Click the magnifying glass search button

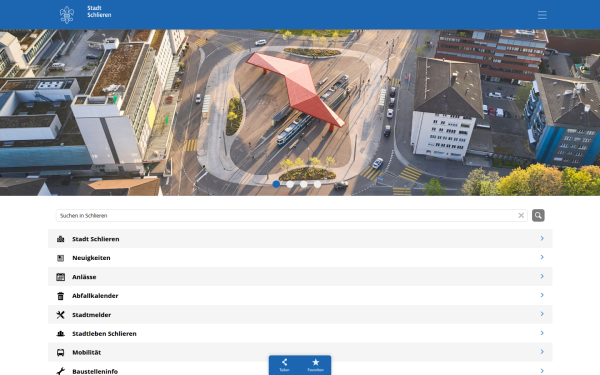tap(538, 215)
